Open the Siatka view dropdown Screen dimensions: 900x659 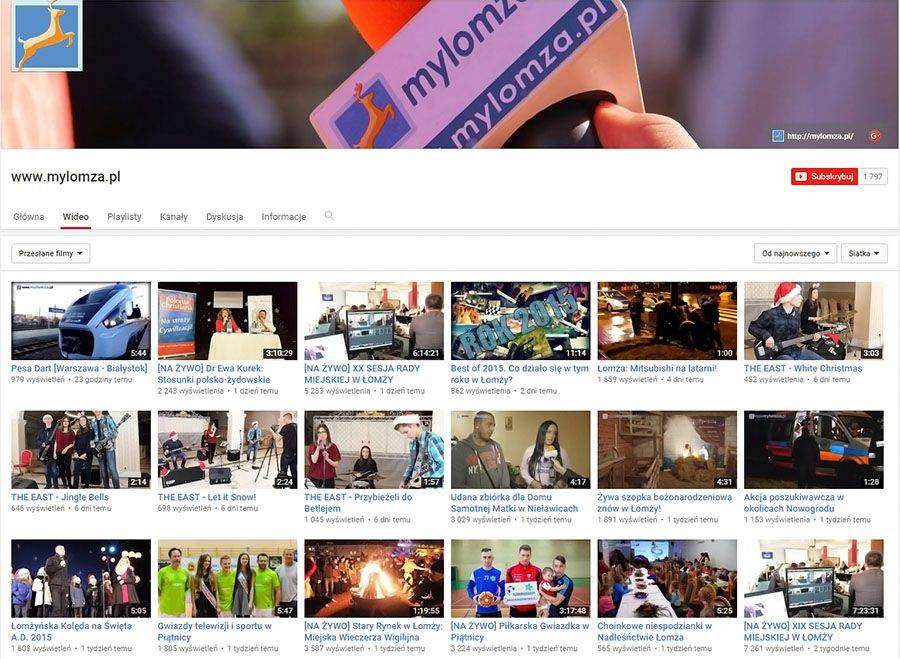[x=864, y=253]
